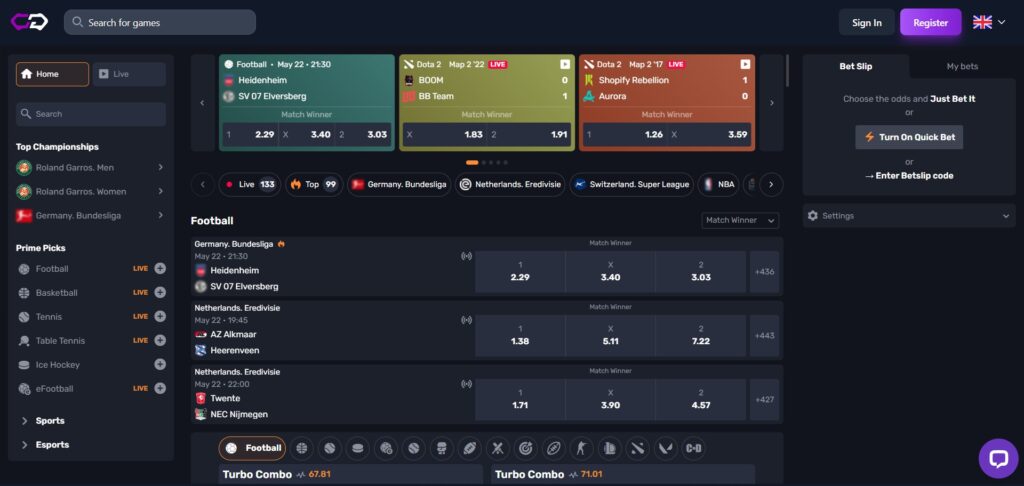Screen dimensions: 1024x486
Task: Click the site logo in the header
Action: (28, 22)
